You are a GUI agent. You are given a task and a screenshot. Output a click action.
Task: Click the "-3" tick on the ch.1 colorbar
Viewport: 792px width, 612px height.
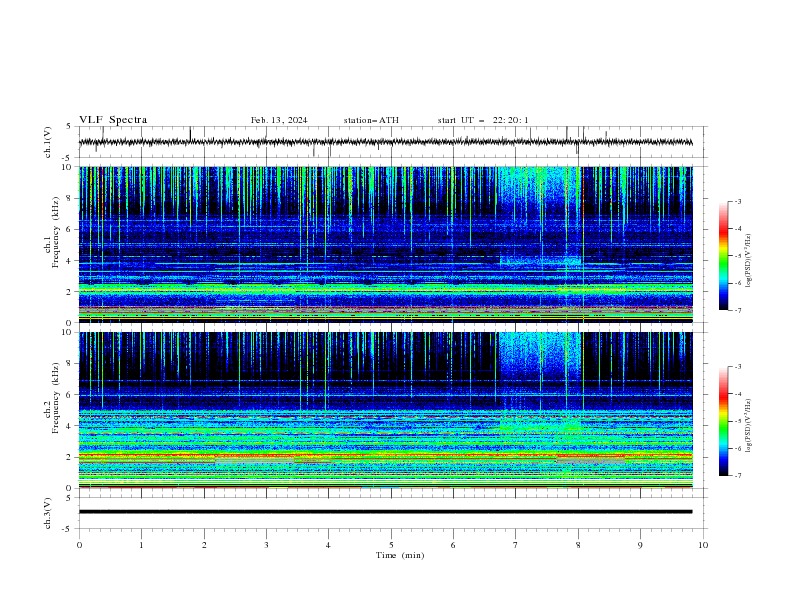click(x=737, y=201)
